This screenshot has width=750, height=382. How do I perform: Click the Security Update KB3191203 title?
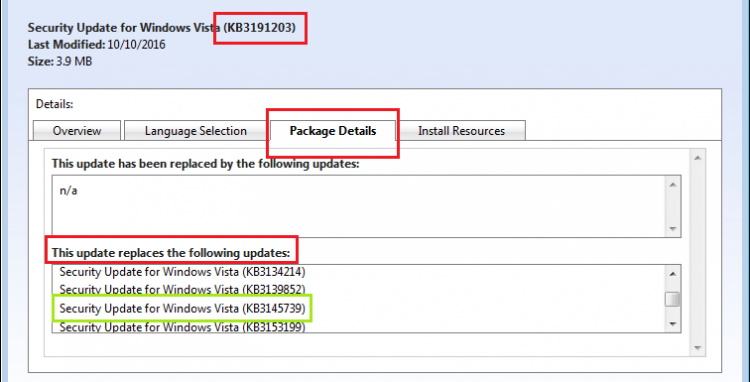click(162, 28)
